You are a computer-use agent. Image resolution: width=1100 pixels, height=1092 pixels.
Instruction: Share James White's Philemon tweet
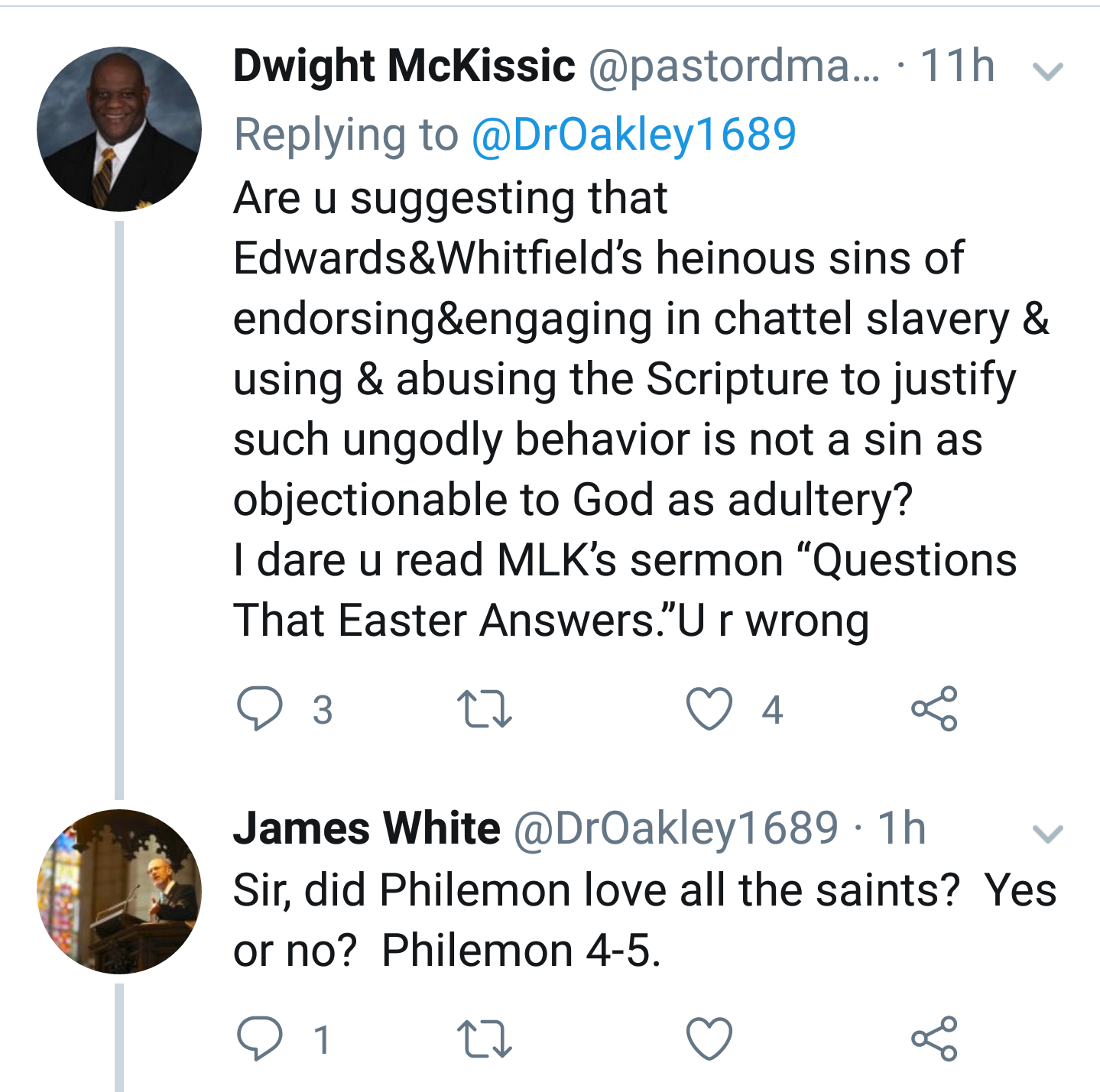933,1039
